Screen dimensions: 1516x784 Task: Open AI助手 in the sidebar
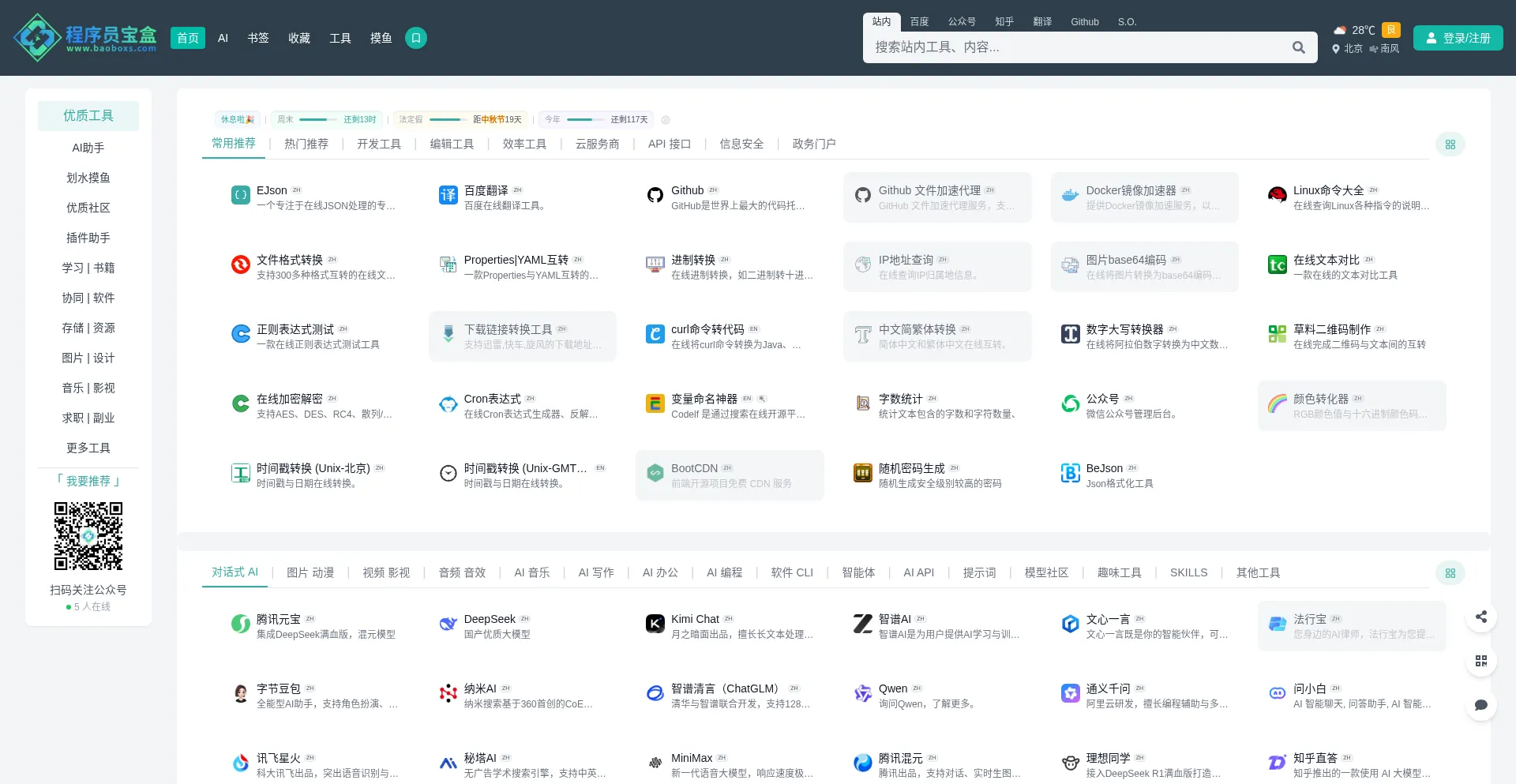(x=88, y=148)
